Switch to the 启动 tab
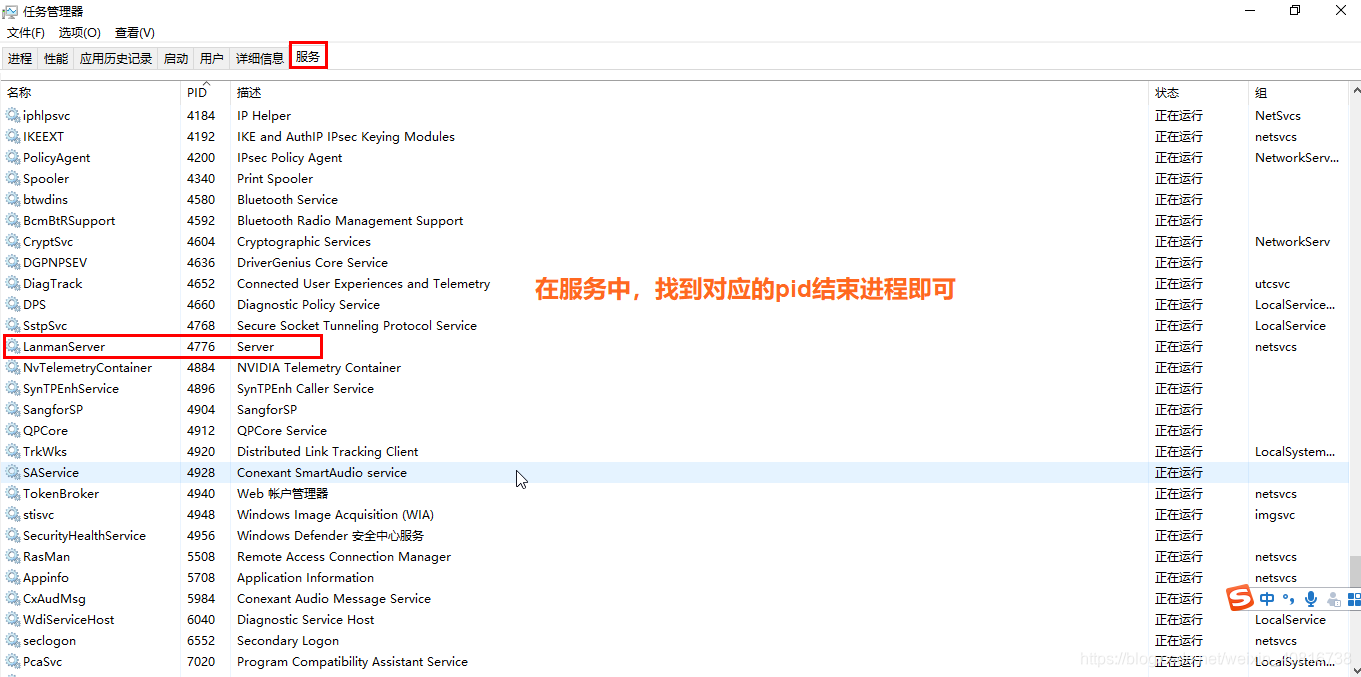 pos(176,59)
